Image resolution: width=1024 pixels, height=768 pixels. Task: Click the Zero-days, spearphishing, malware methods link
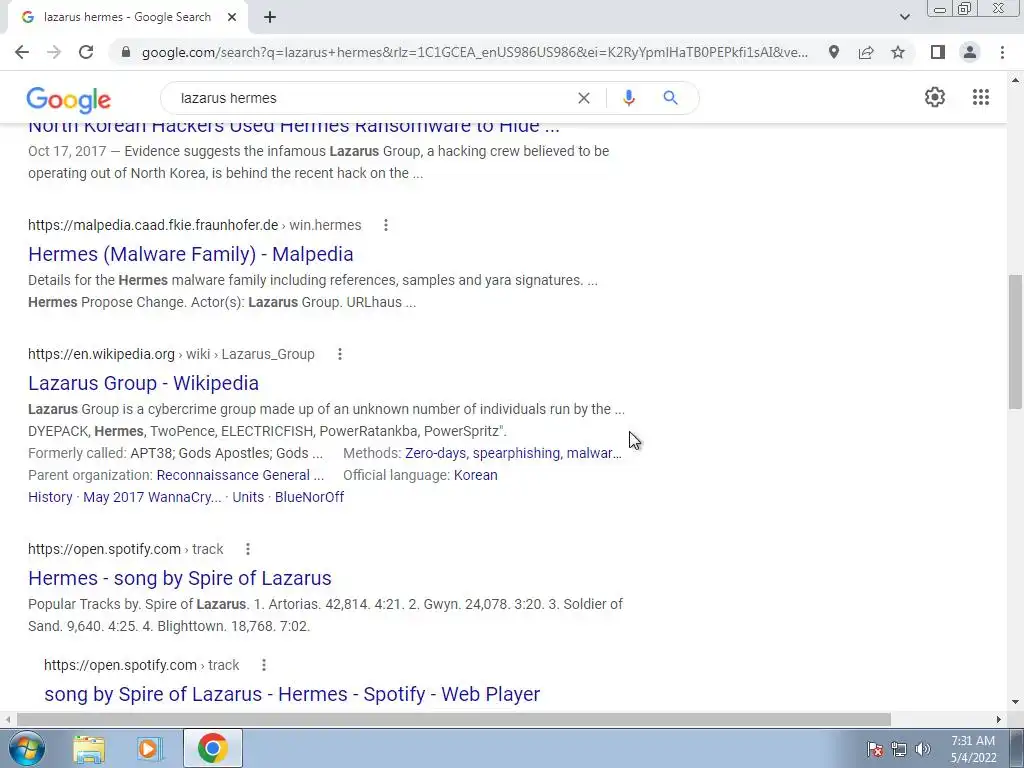coord(513,453)
